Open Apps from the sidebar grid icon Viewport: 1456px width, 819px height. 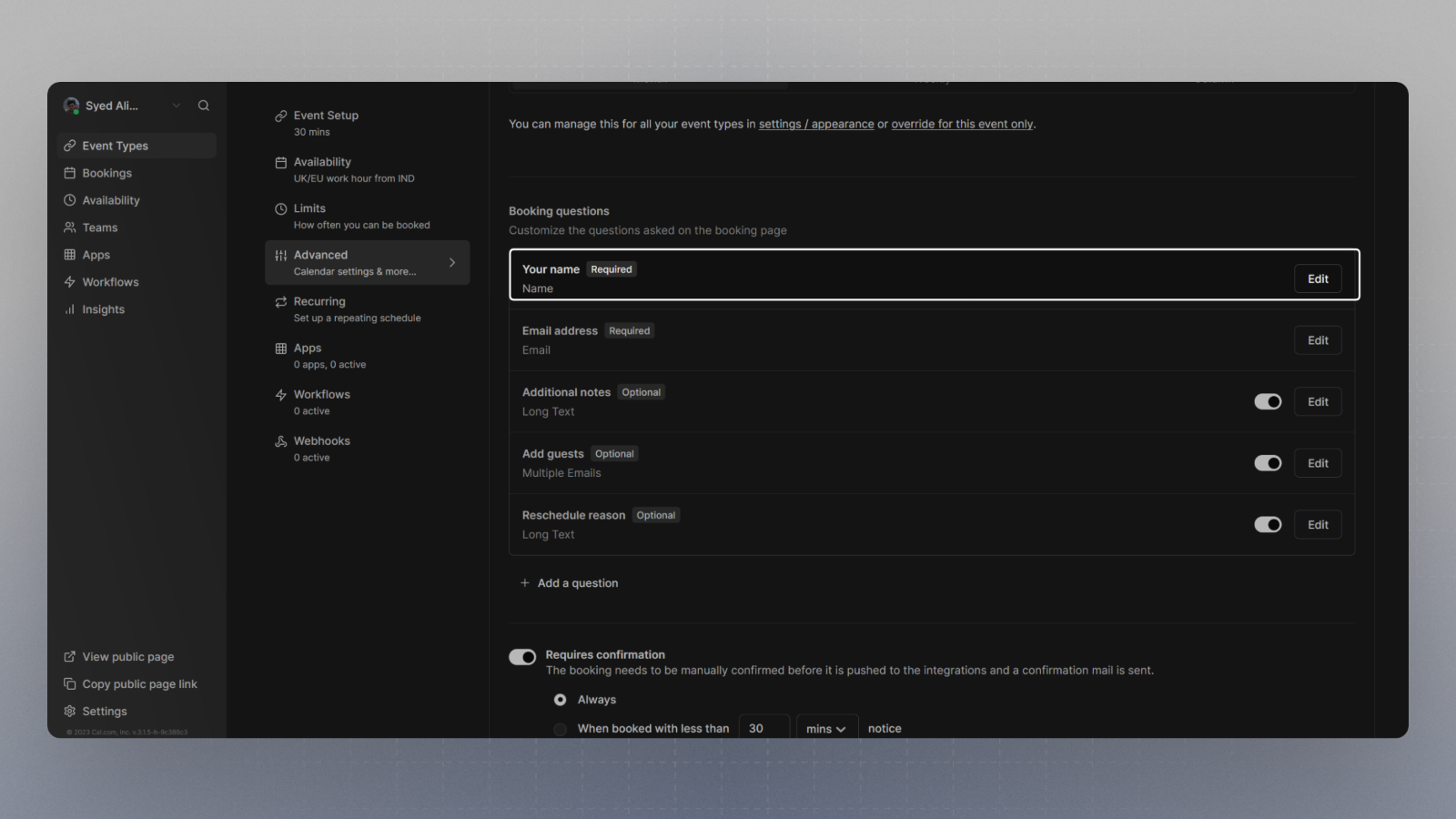click(x=70, y=255)
